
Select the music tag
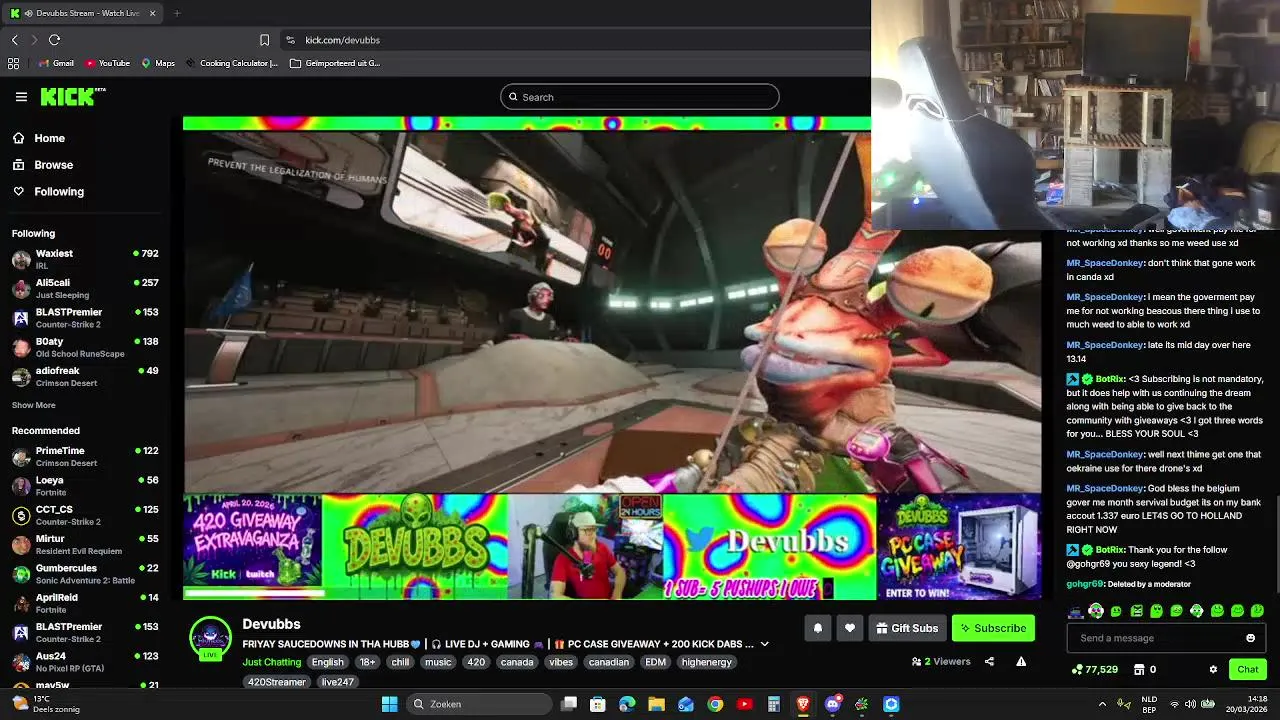point(438,662)
